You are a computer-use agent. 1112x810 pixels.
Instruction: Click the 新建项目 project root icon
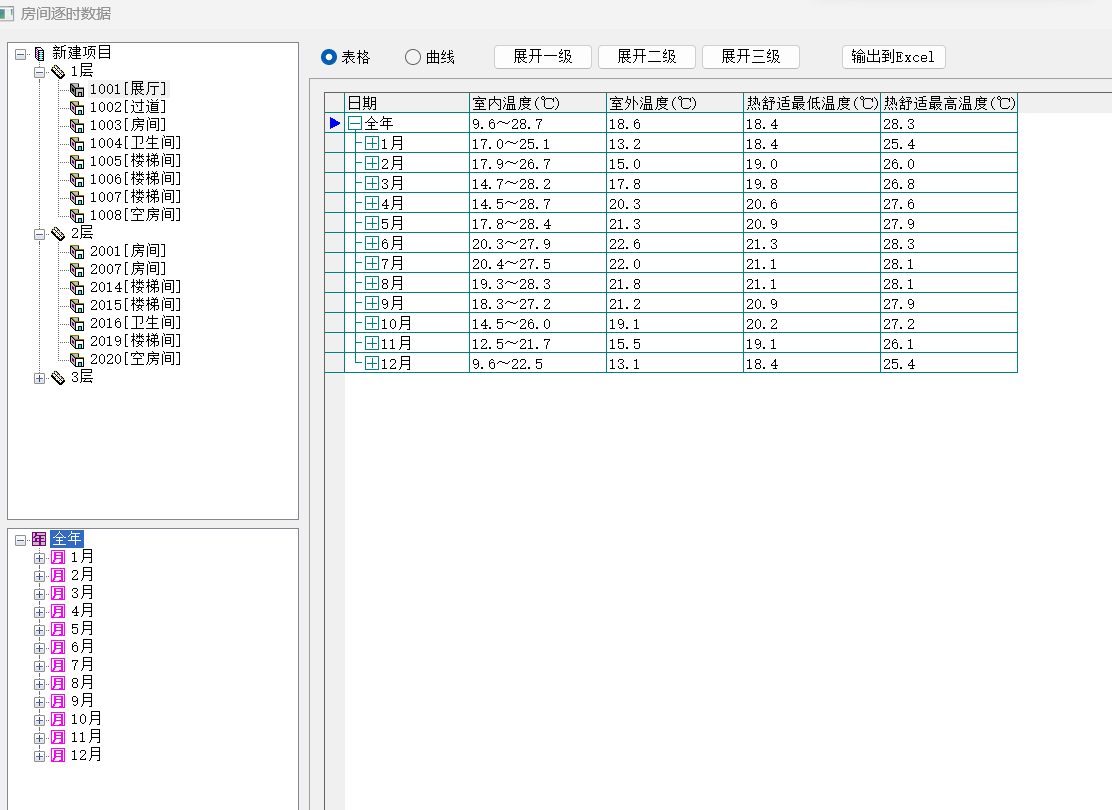[39, 53]
